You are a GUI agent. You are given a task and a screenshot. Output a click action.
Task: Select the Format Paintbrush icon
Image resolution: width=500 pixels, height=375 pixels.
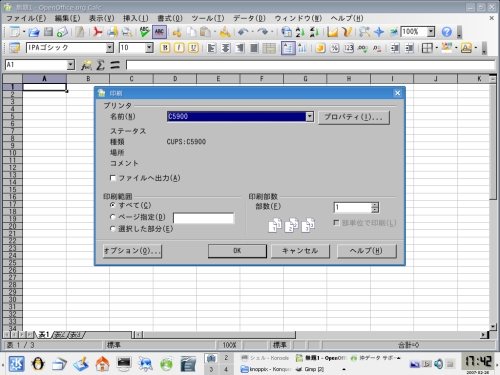click(225, 32)
